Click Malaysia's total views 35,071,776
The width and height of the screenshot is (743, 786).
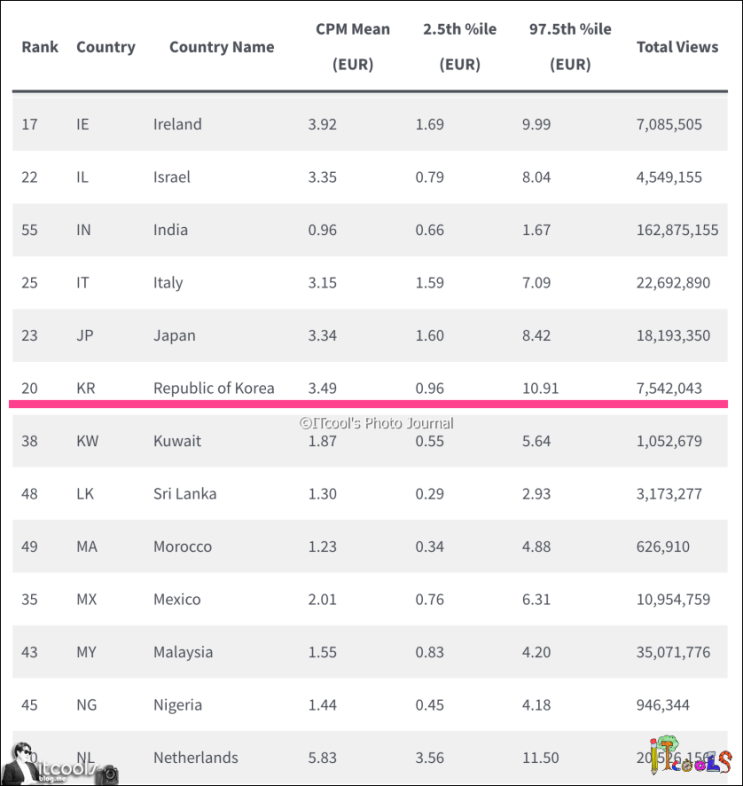(x=673, y=652)
